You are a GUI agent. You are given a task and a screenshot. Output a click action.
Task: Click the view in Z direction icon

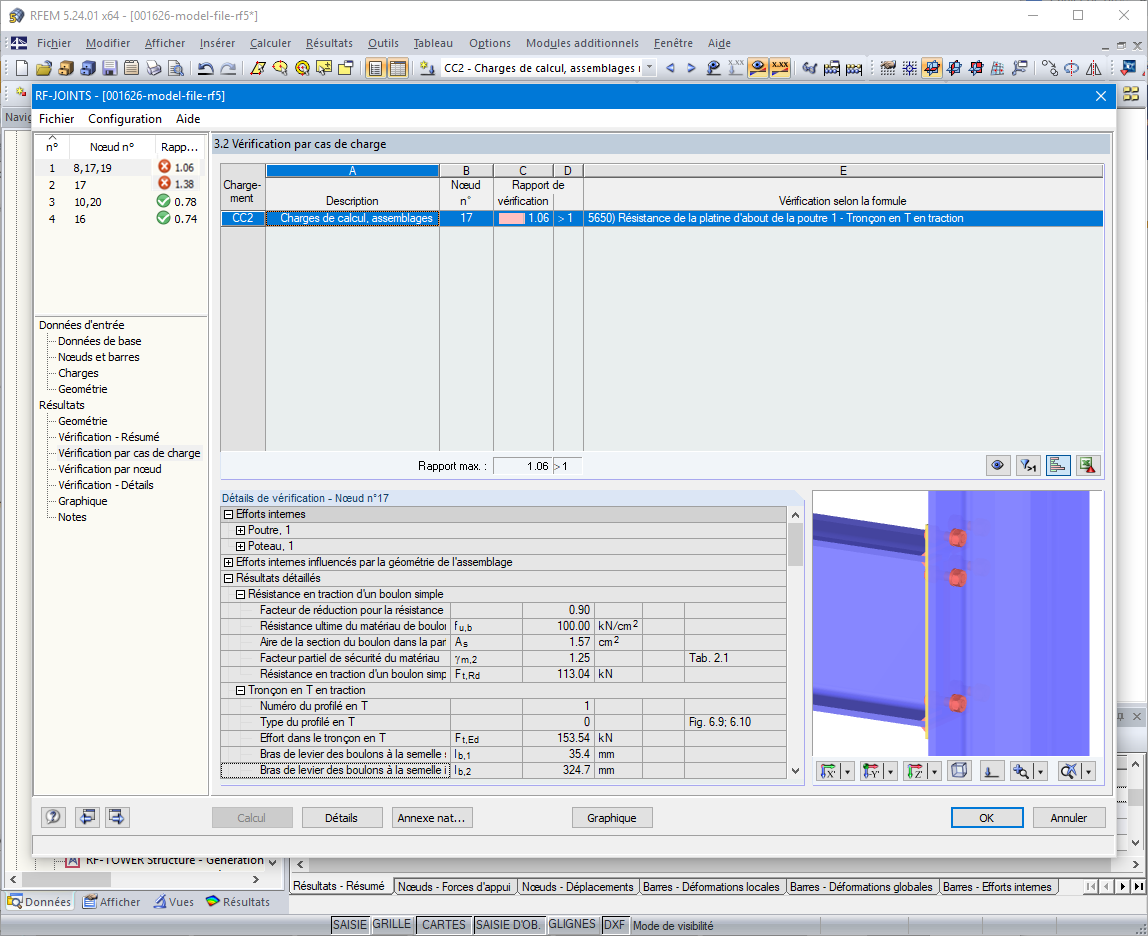click(x=915, y=771)
